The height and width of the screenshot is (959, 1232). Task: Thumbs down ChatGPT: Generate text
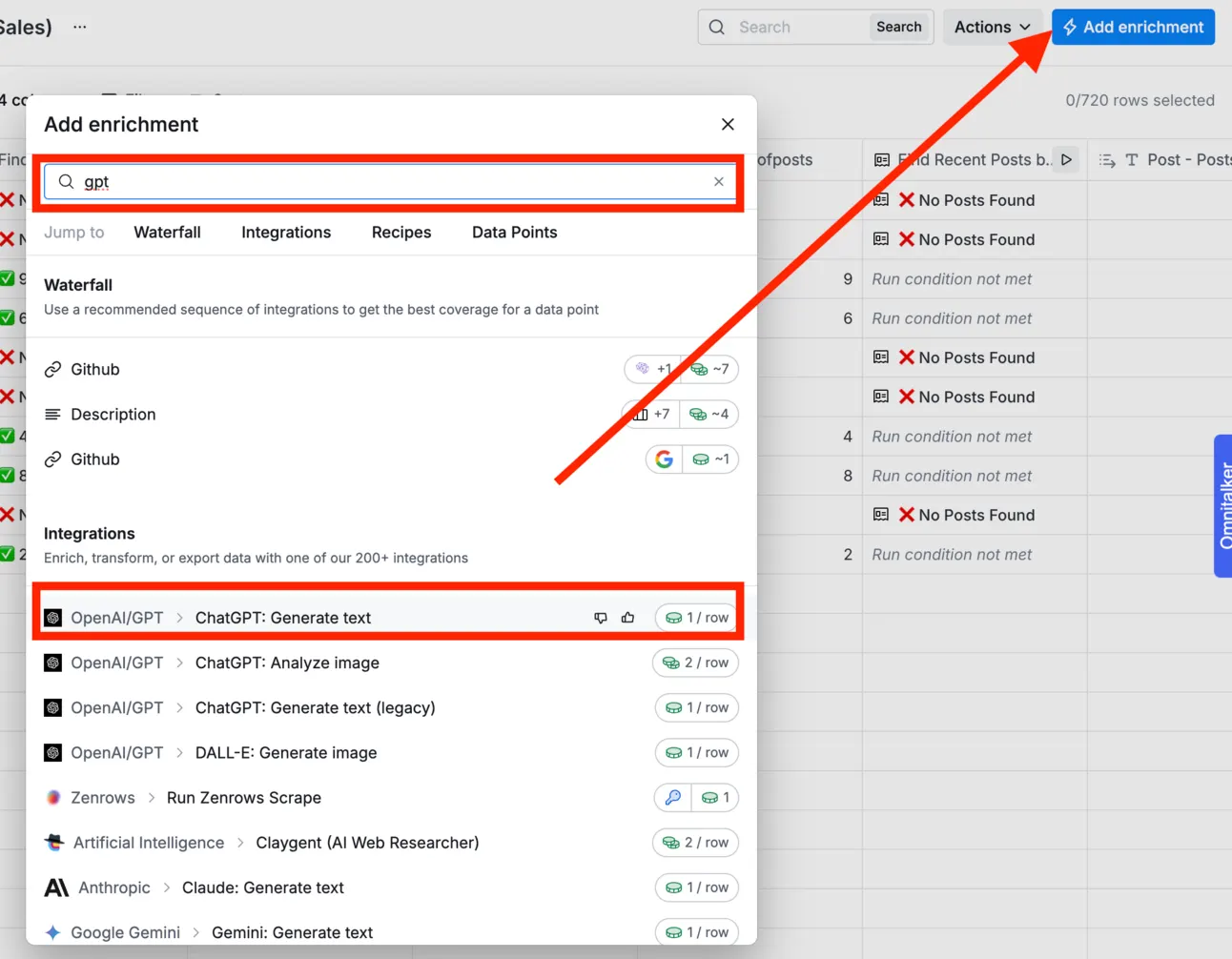601,618
